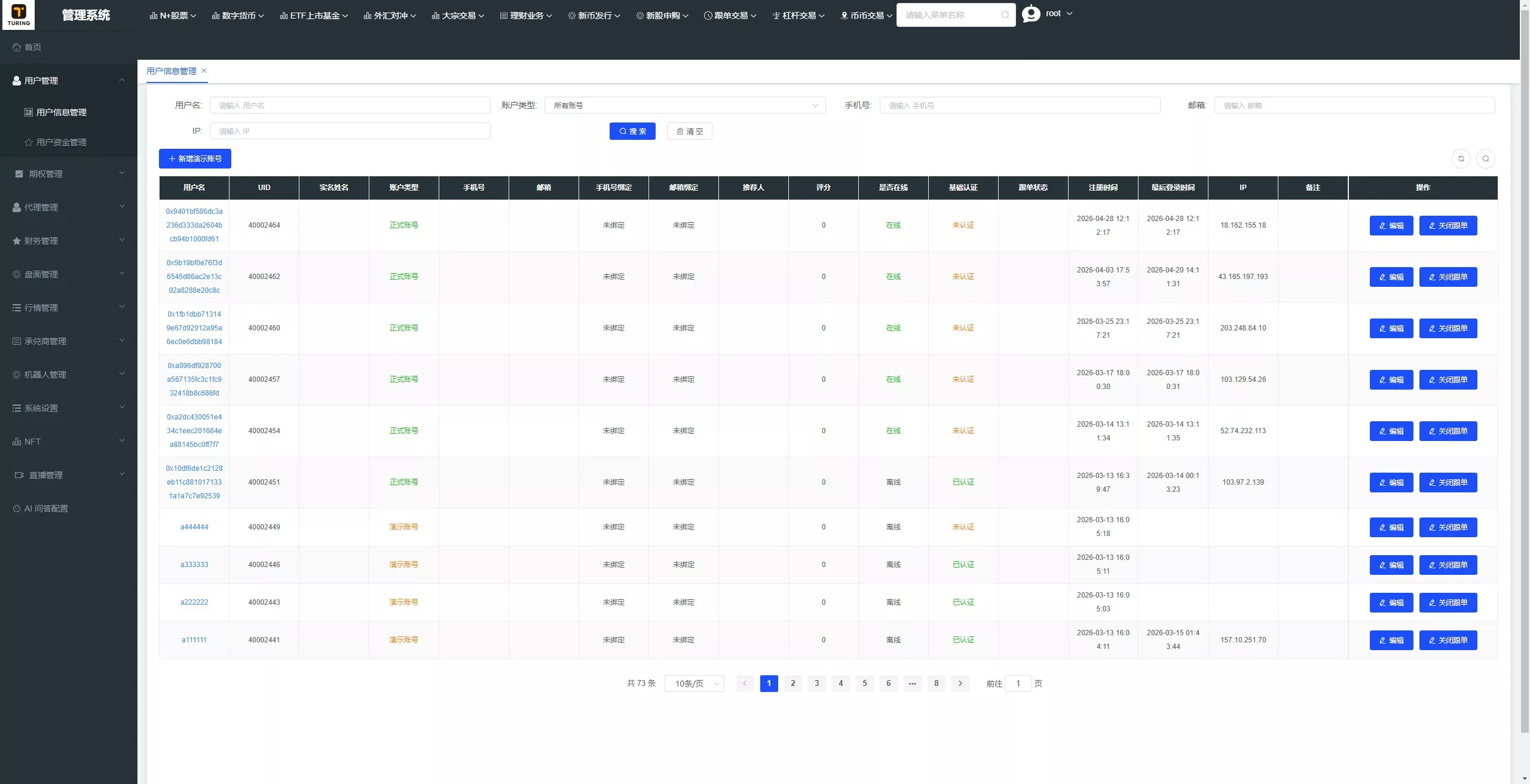The height and width of the screenshot is (784, 1530).
Task: Click 编辑 for user a222222
Action: (x=1391, y=602)
